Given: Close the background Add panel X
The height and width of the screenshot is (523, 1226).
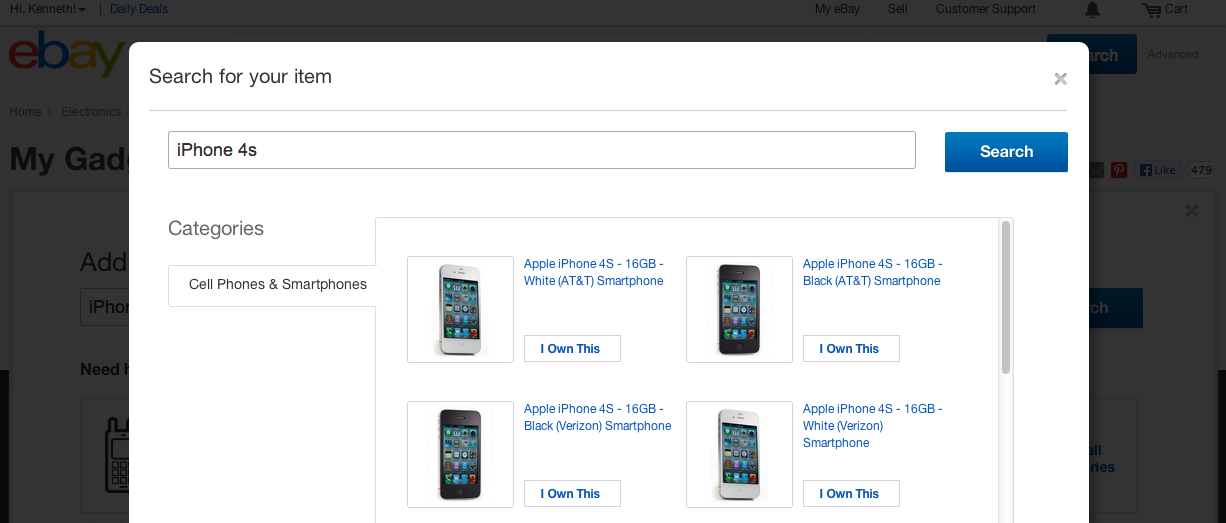Looking at the screenshot, I should click(x=1191, y=211).
